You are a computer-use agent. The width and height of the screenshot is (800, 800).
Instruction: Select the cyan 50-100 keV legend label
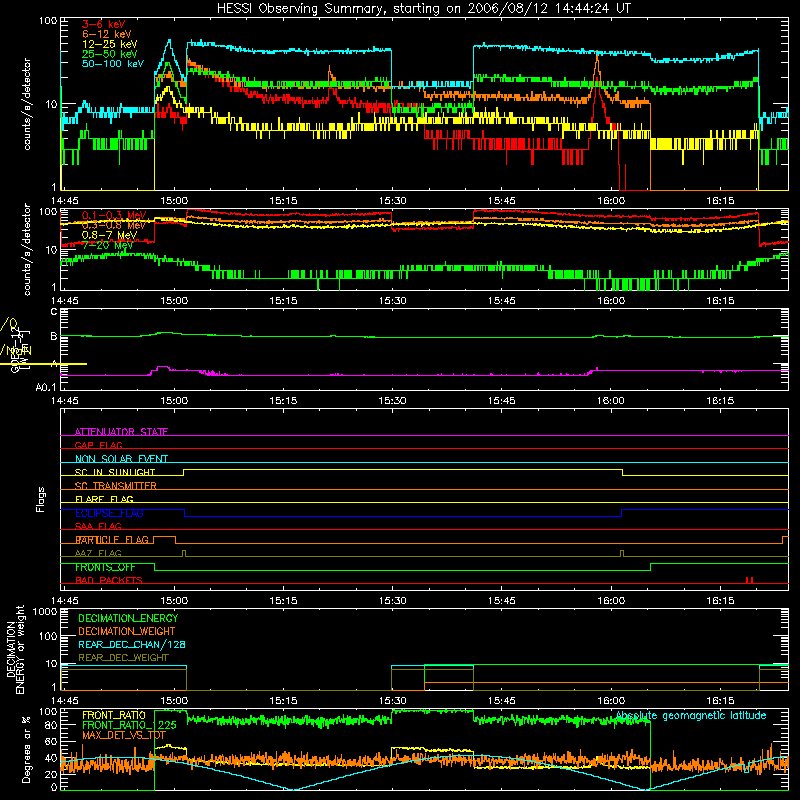[x=113, y=64]
